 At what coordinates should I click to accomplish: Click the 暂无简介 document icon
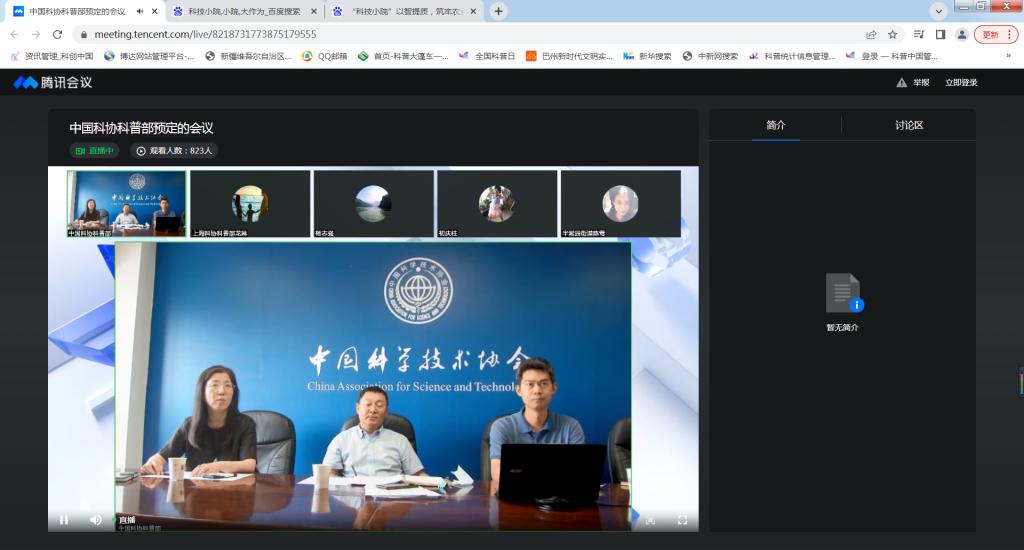tap(843, 293)
